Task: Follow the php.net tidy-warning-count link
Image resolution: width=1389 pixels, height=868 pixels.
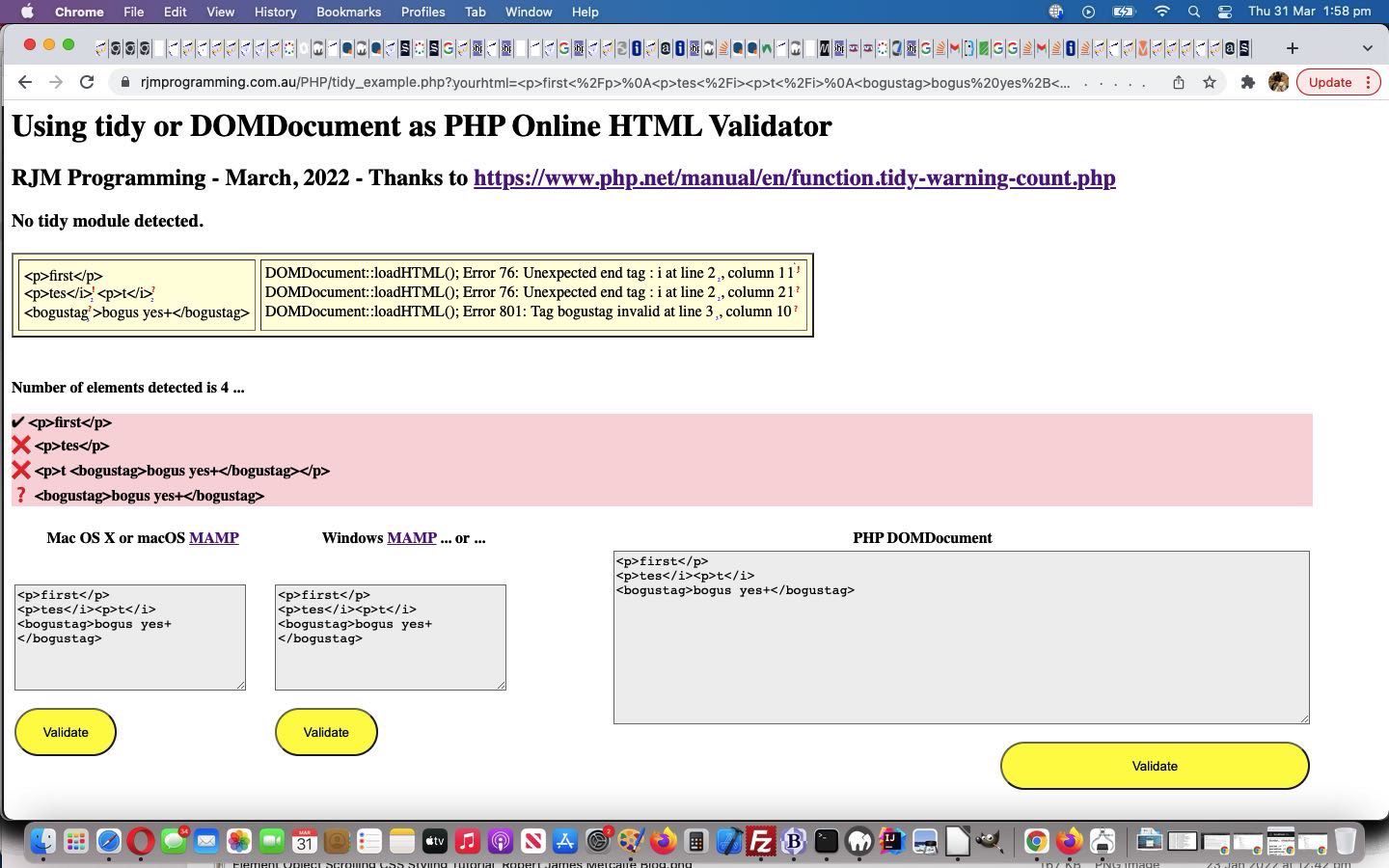Action: coord(794,177)
